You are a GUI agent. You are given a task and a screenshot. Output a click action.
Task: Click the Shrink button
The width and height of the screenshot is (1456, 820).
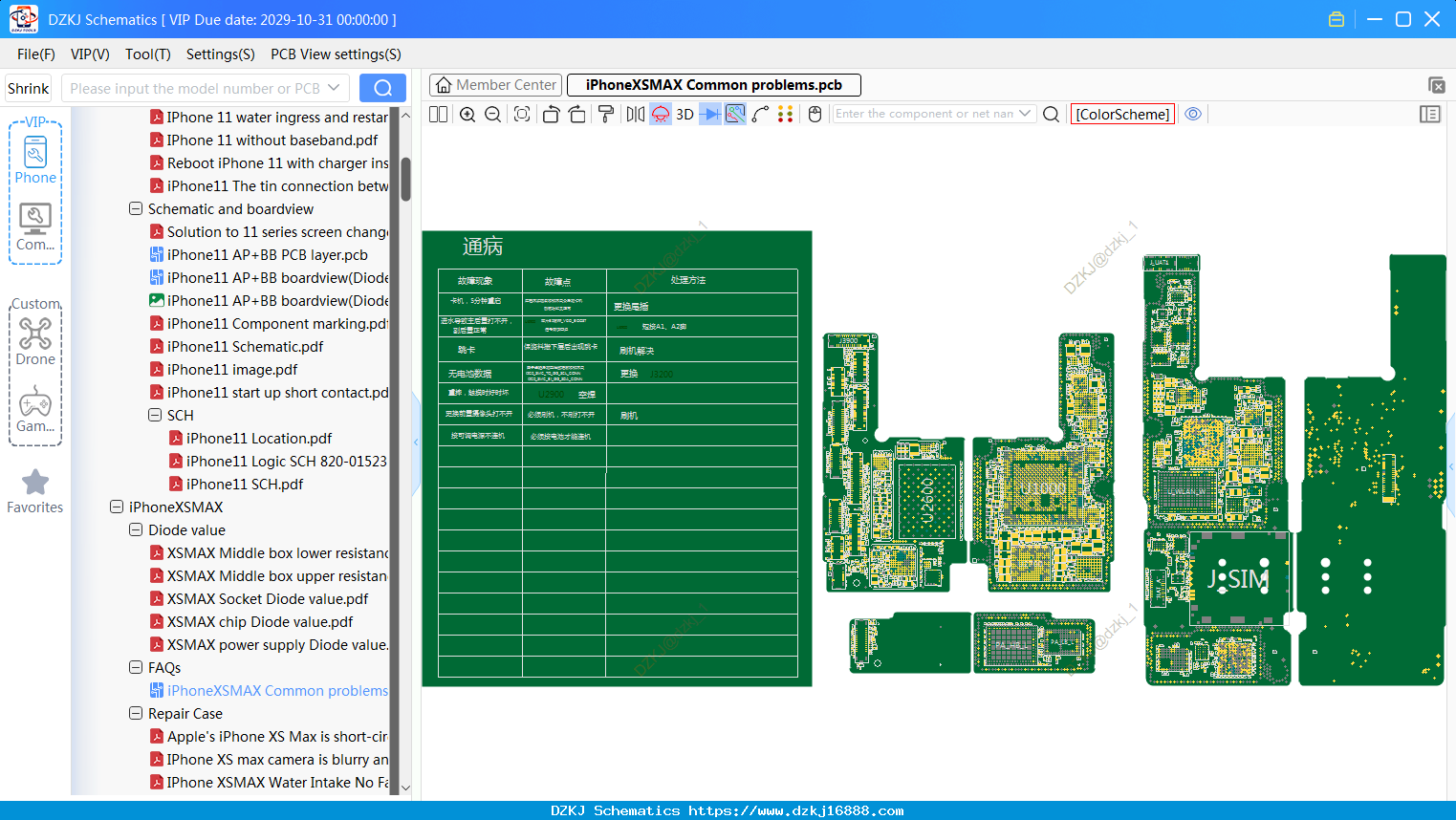pos(29,88)
